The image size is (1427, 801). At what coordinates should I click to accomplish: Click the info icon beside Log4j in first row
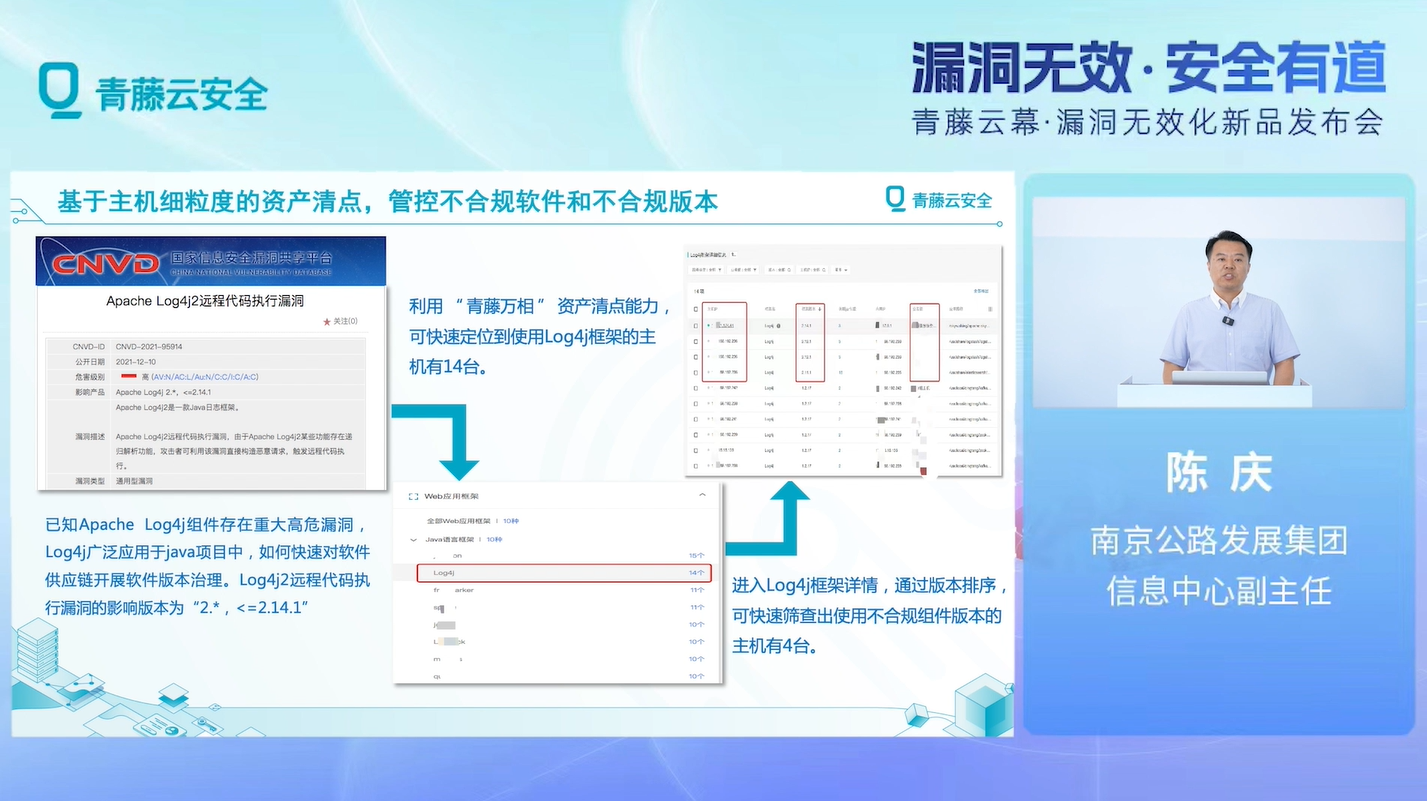tap(778, 326)
